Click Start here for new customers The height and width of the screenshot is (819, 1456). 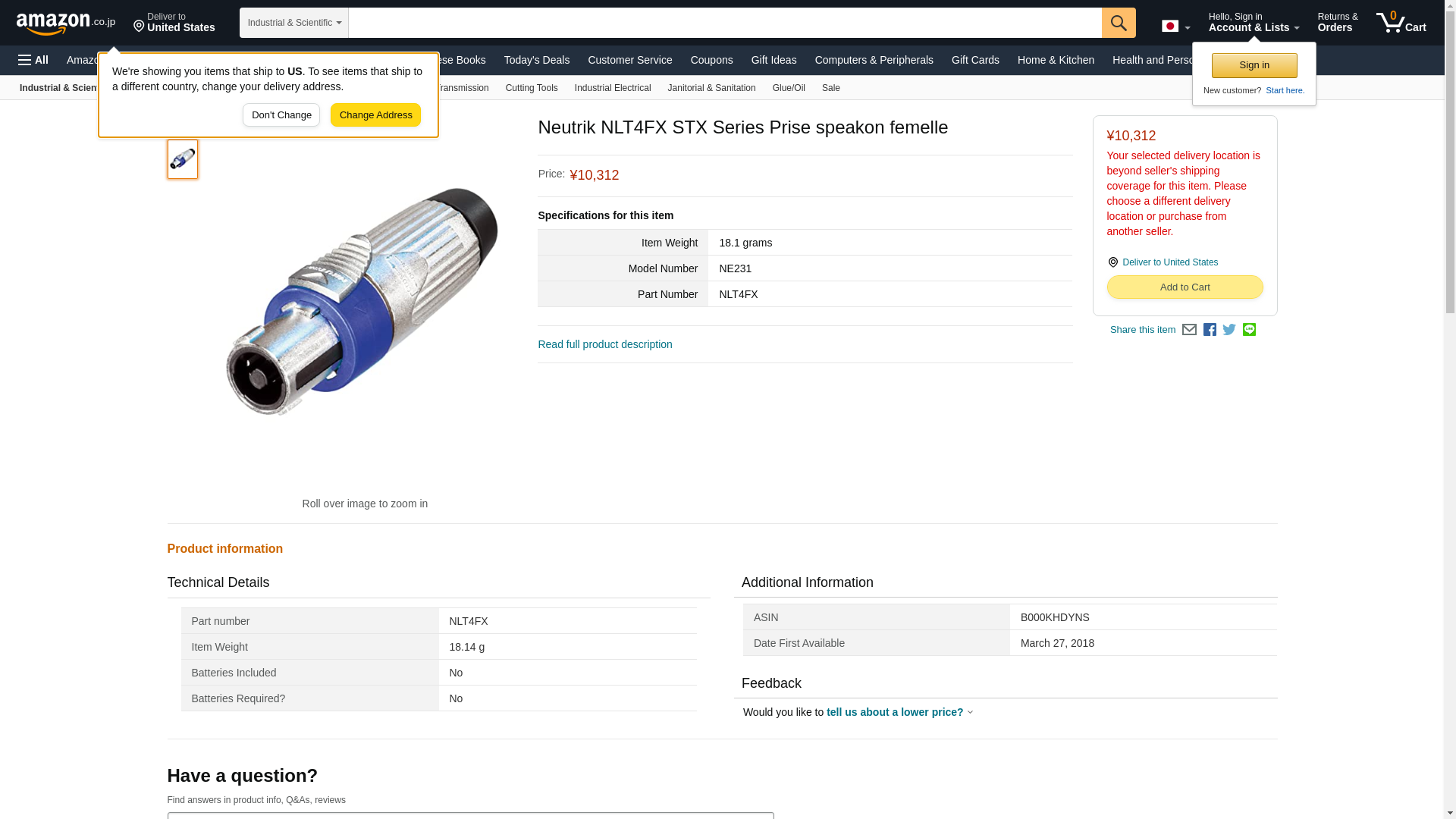pyautogui.click(x=1285, y=90)
